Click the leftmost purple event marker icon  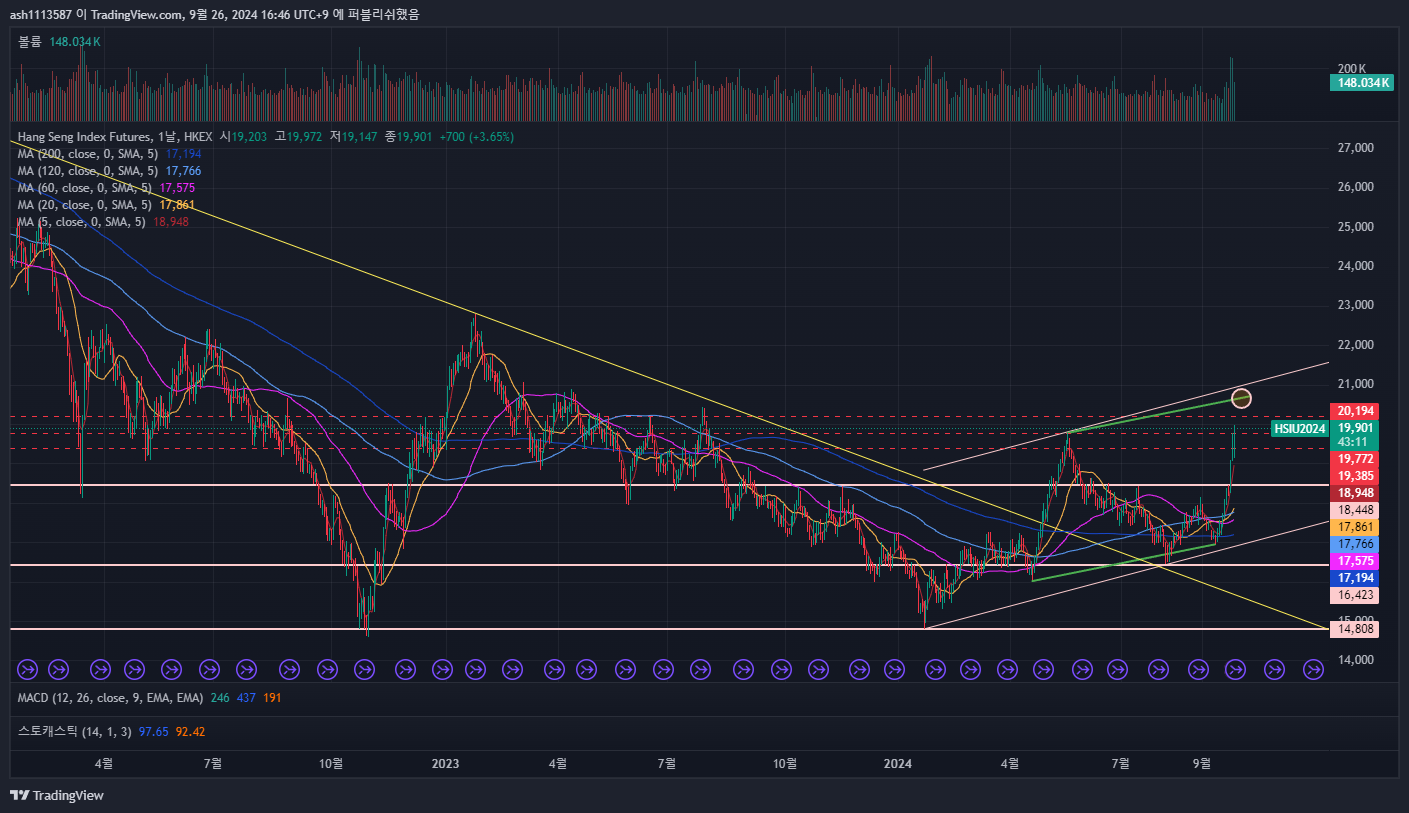(x=28, y=668)
